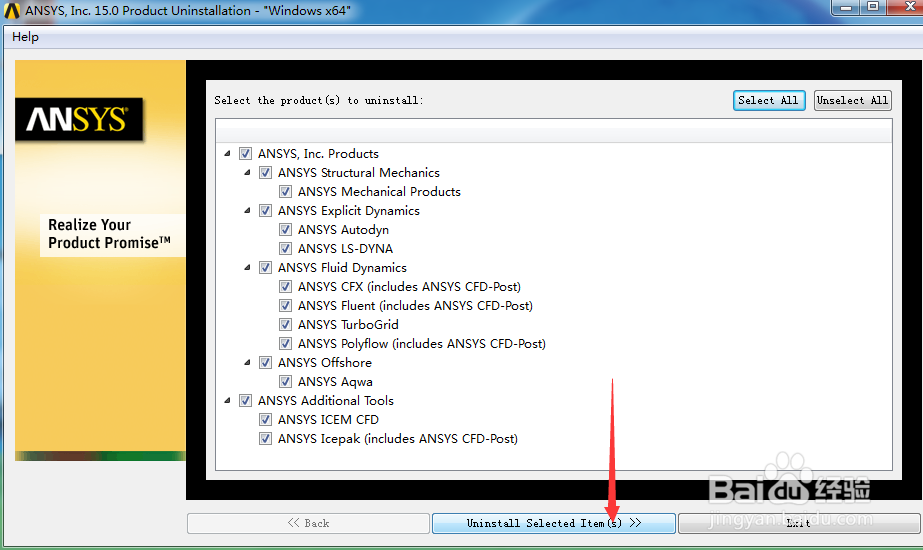
Task: Select 'ANSYS Mechanical Products' text row
Action: pos(379,191)
